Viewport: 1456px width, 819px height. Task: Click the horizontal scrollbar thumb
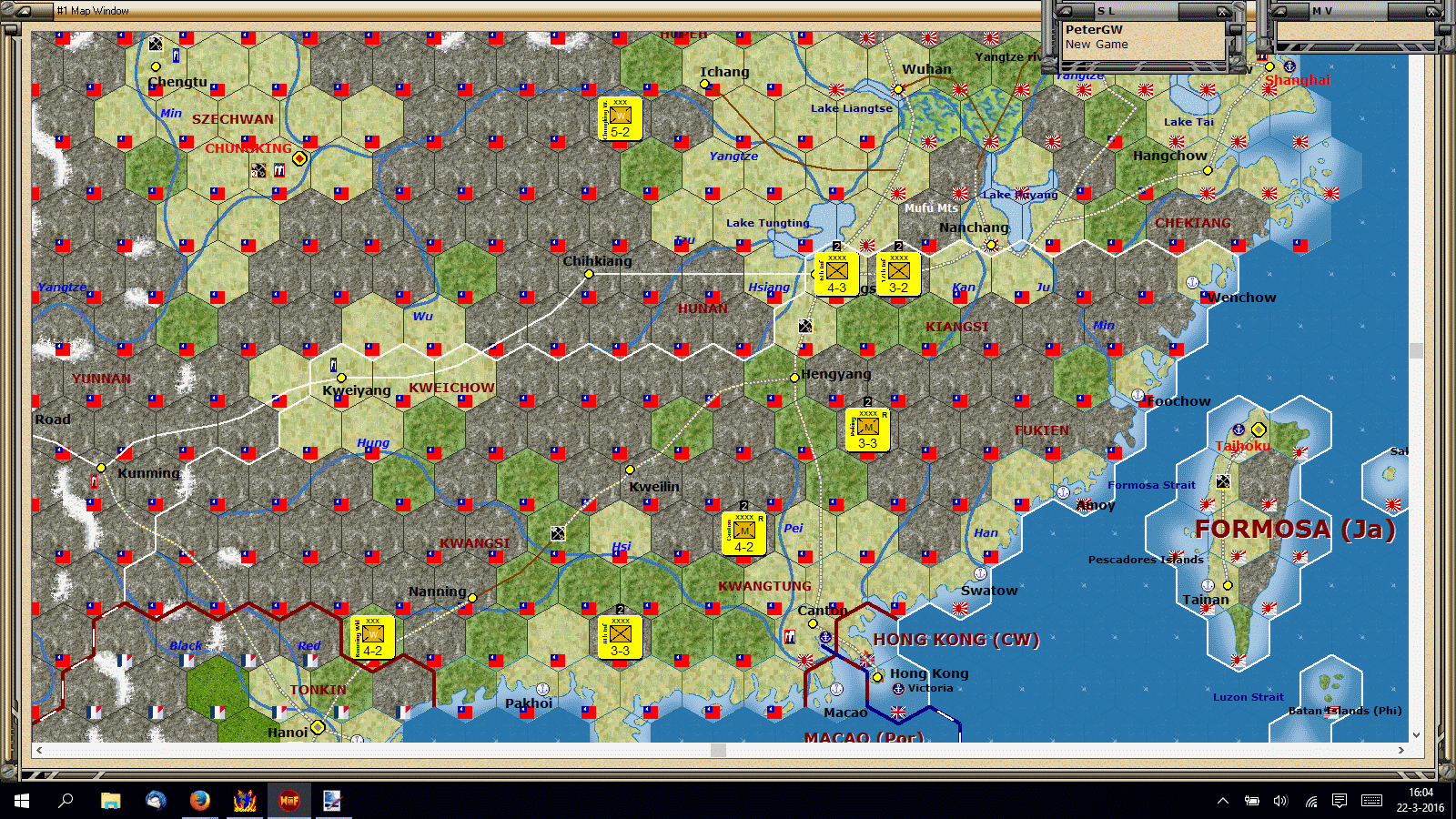pos(719,750)
